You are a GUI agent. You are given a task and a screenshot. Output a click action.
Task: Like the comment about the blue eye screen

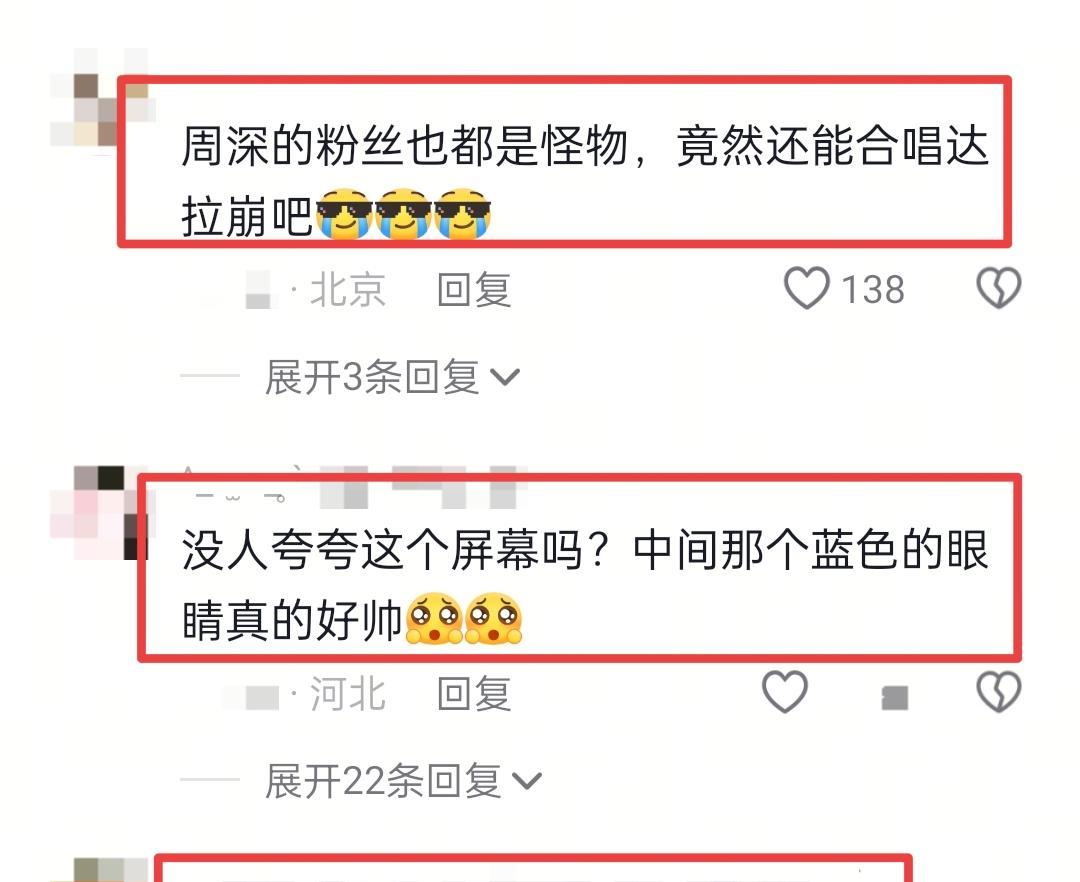pos(785,691)
